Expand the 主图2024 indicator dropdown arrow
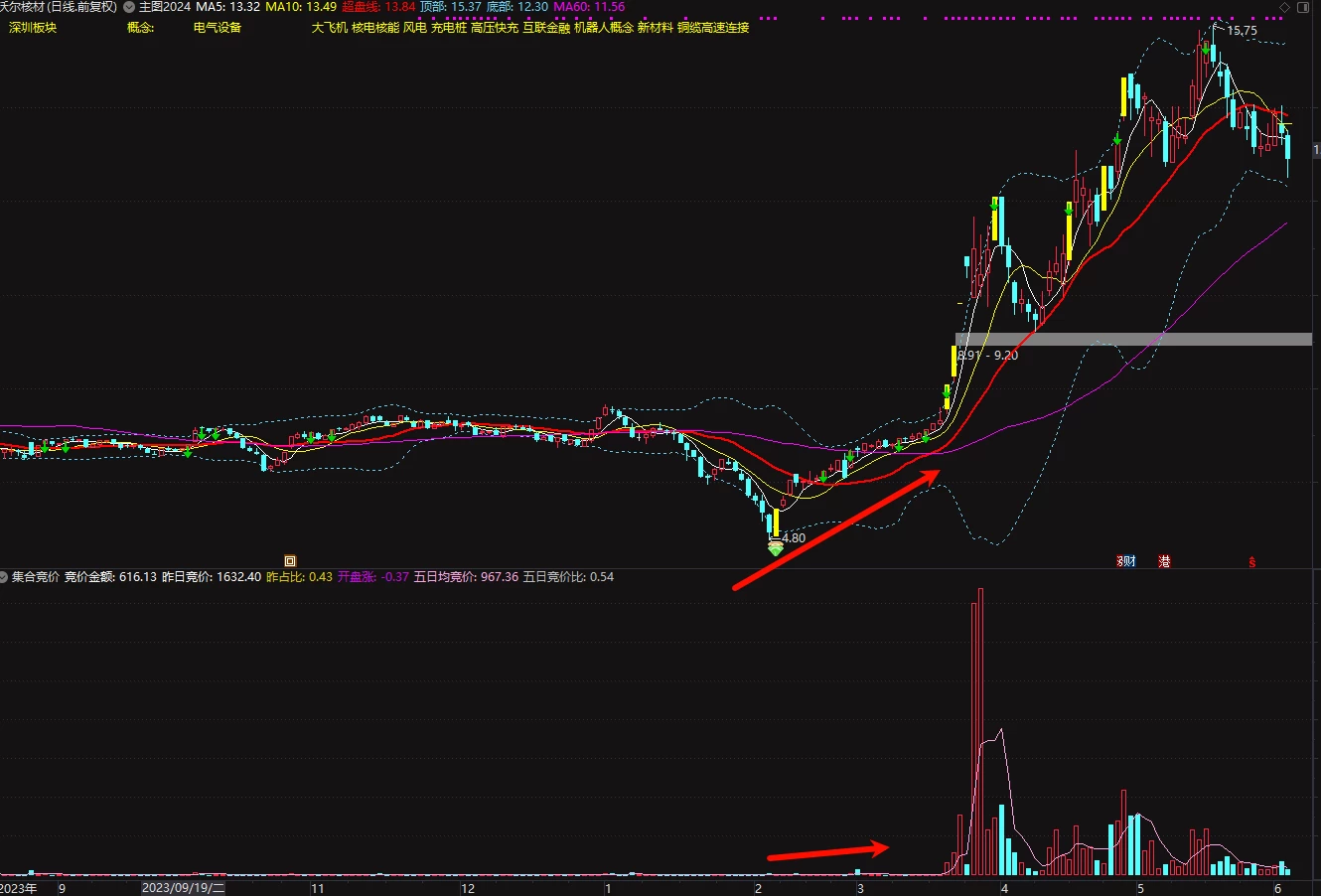This screenshot has width=1321, height=896. [x=129, y=7]
